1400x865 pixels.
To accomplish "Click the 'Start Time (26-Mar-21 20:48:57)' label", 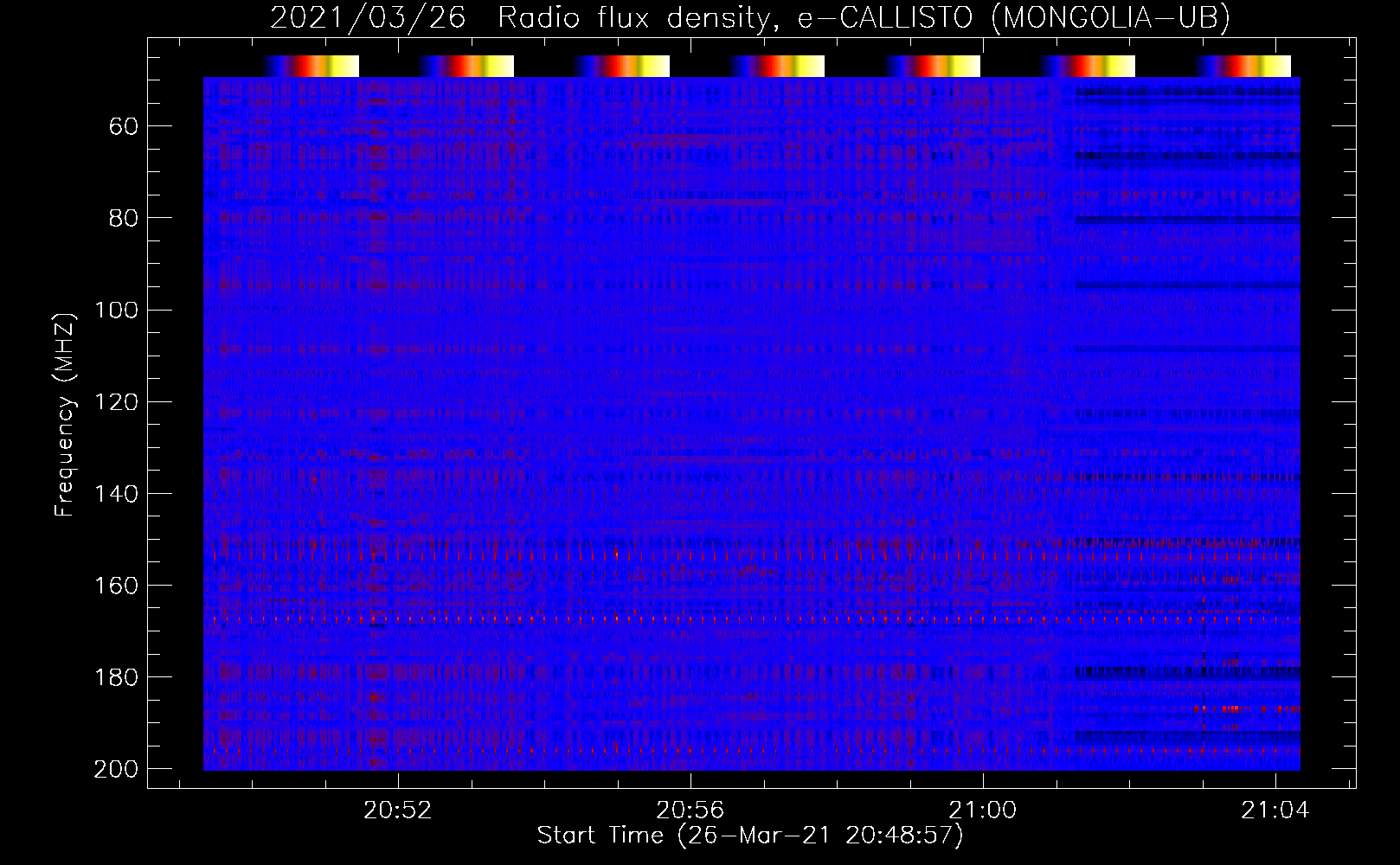I will [750, 836].
